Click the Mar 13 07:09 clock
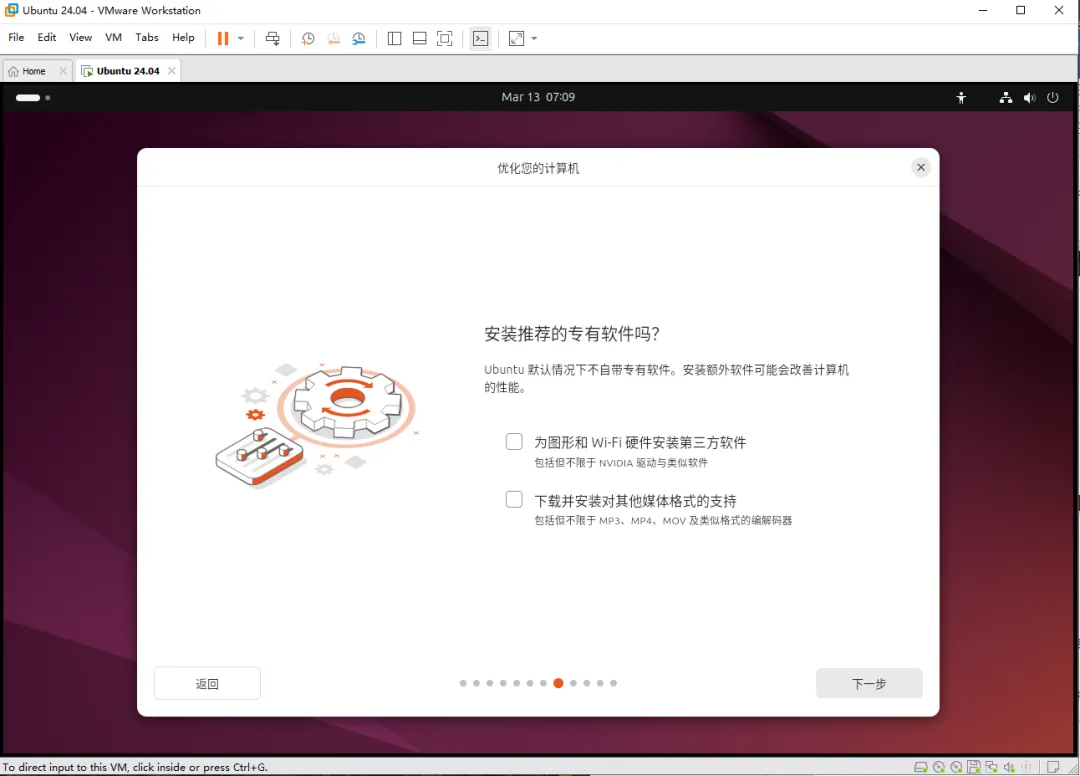The height and width of the screenshot is (776, 1080). coord(538,97)
